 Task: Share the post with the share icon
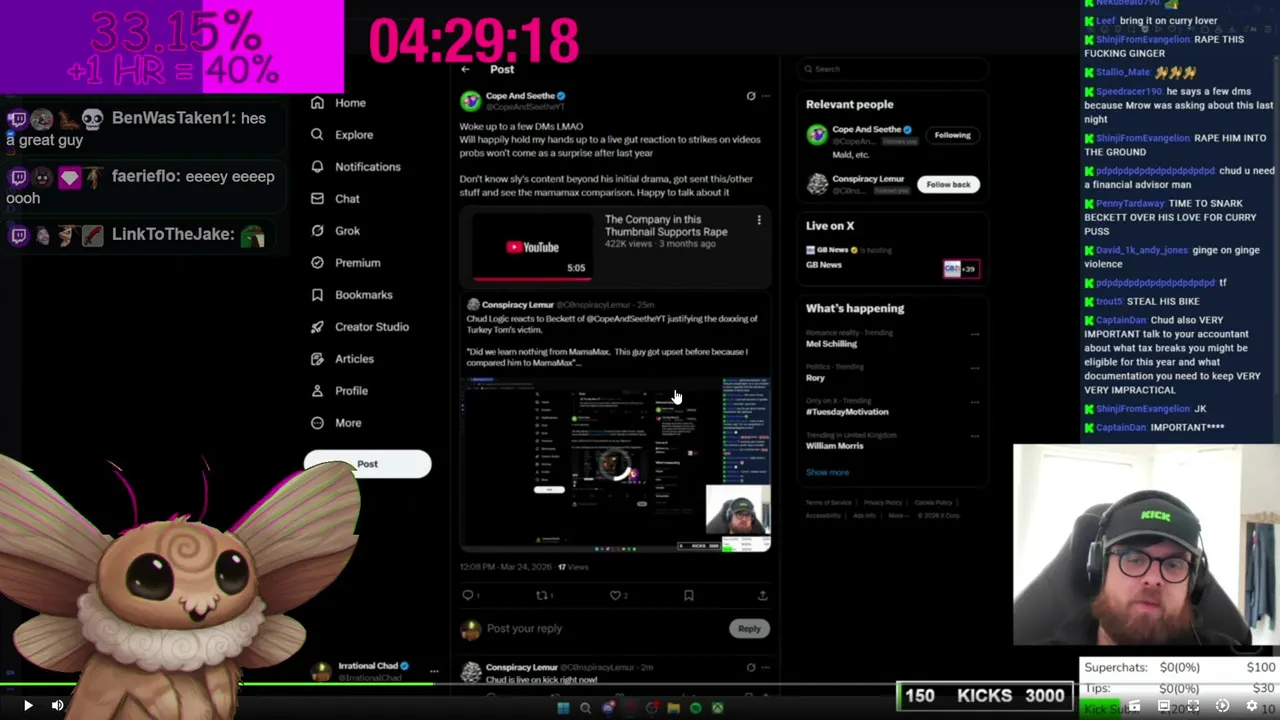(762, 595)
